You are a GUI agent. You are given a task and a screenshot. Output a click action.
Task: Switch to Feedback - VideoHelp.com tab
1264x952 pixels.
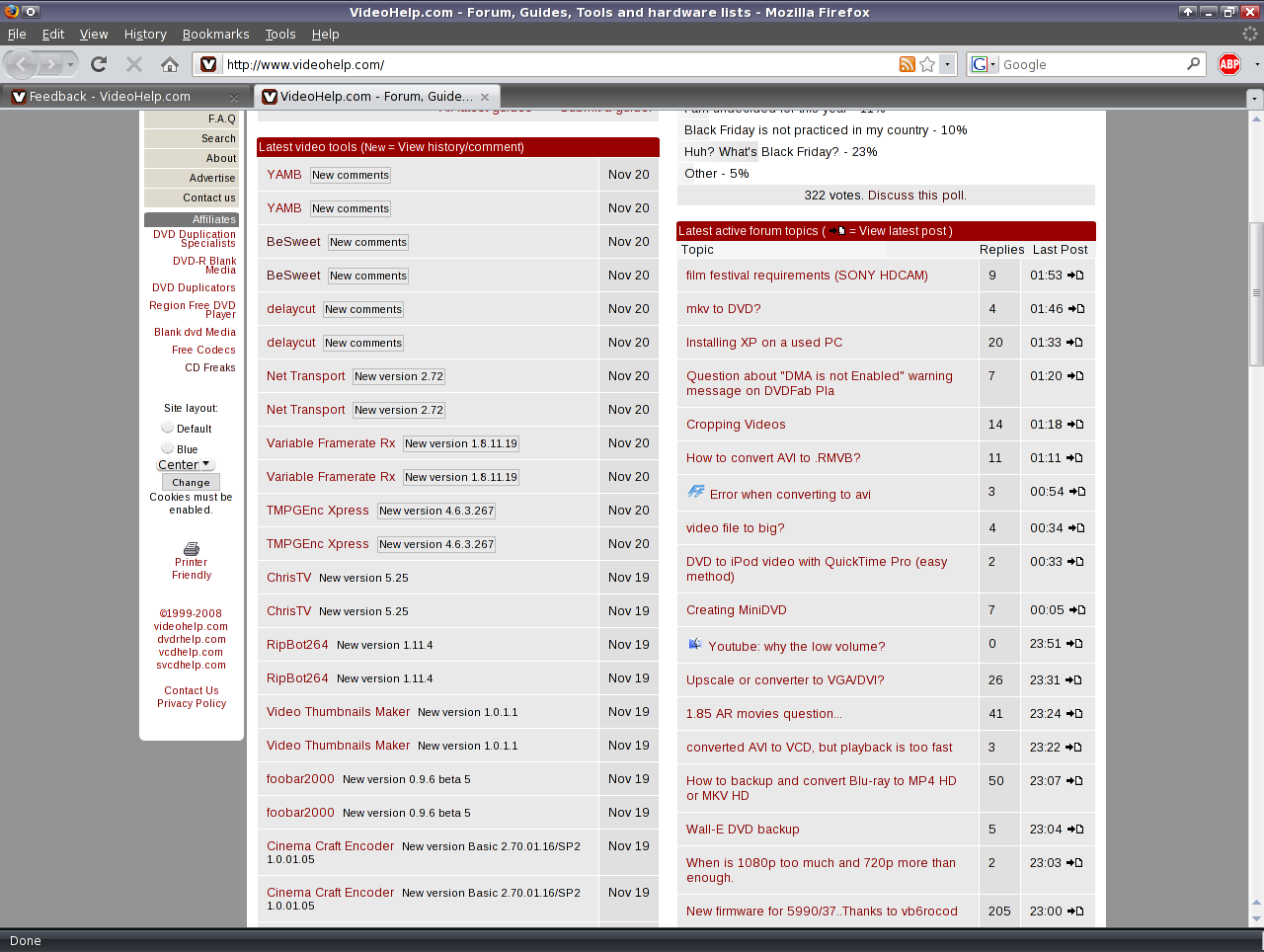click(123, 97)
